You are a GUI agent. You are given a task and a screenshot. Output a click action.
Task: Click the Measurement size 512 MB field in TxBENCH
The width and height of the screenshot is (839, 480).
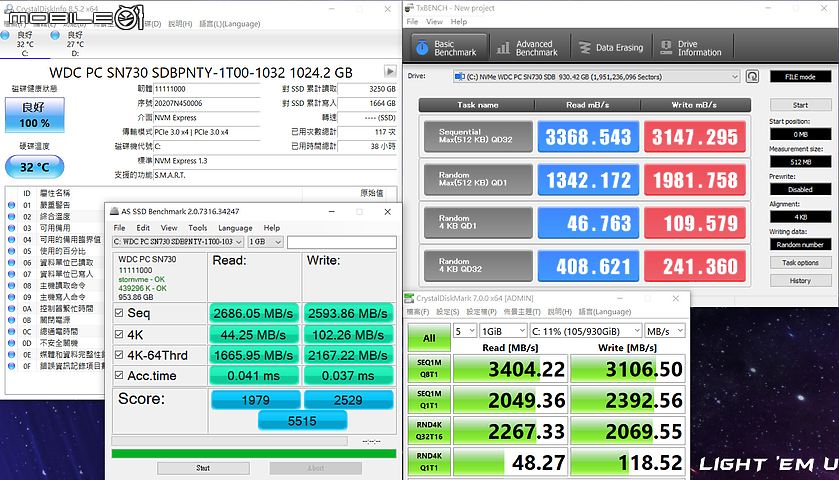(800, 162)
